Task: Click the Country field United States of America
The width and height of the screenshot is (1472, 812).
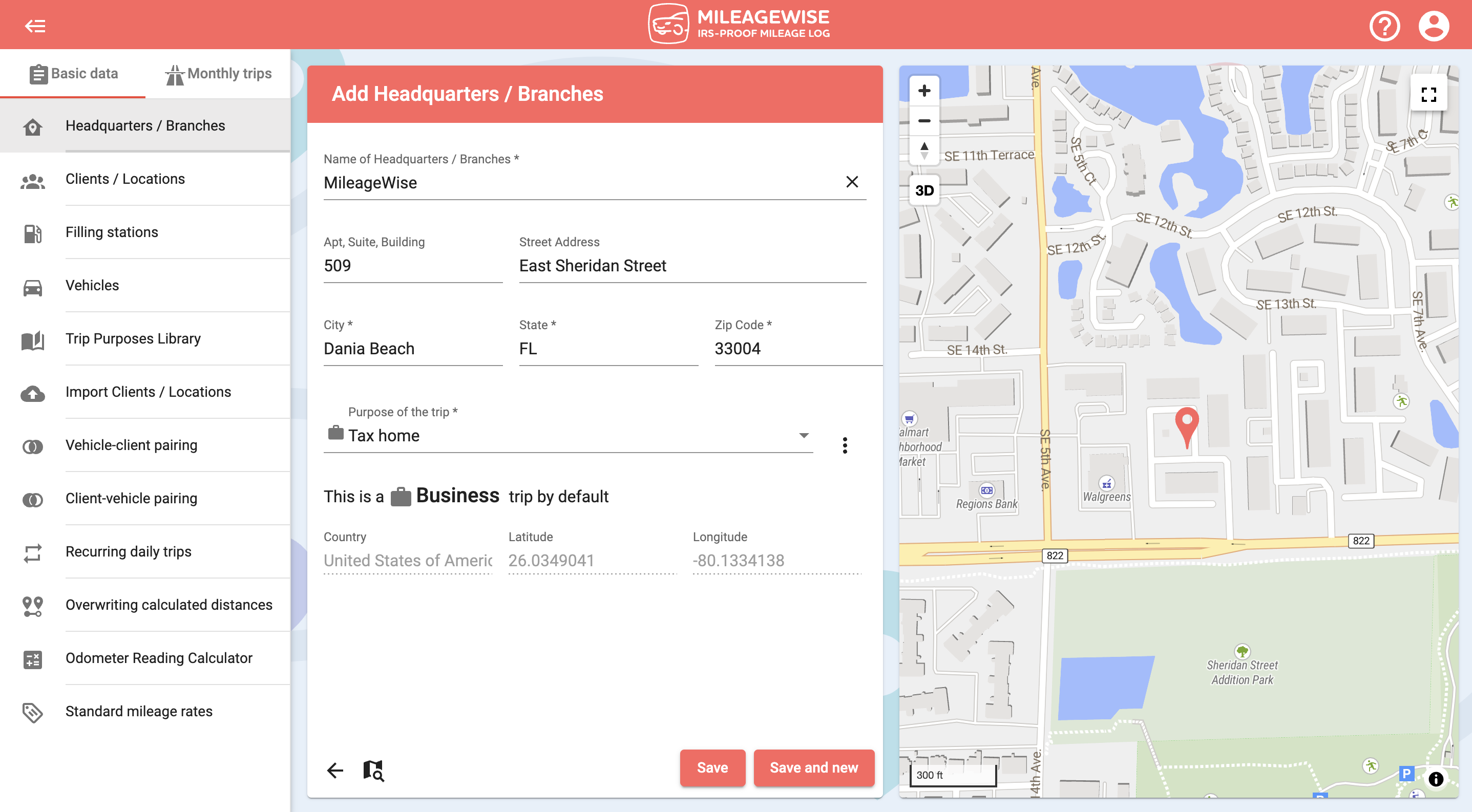Action: click(407, 560)
